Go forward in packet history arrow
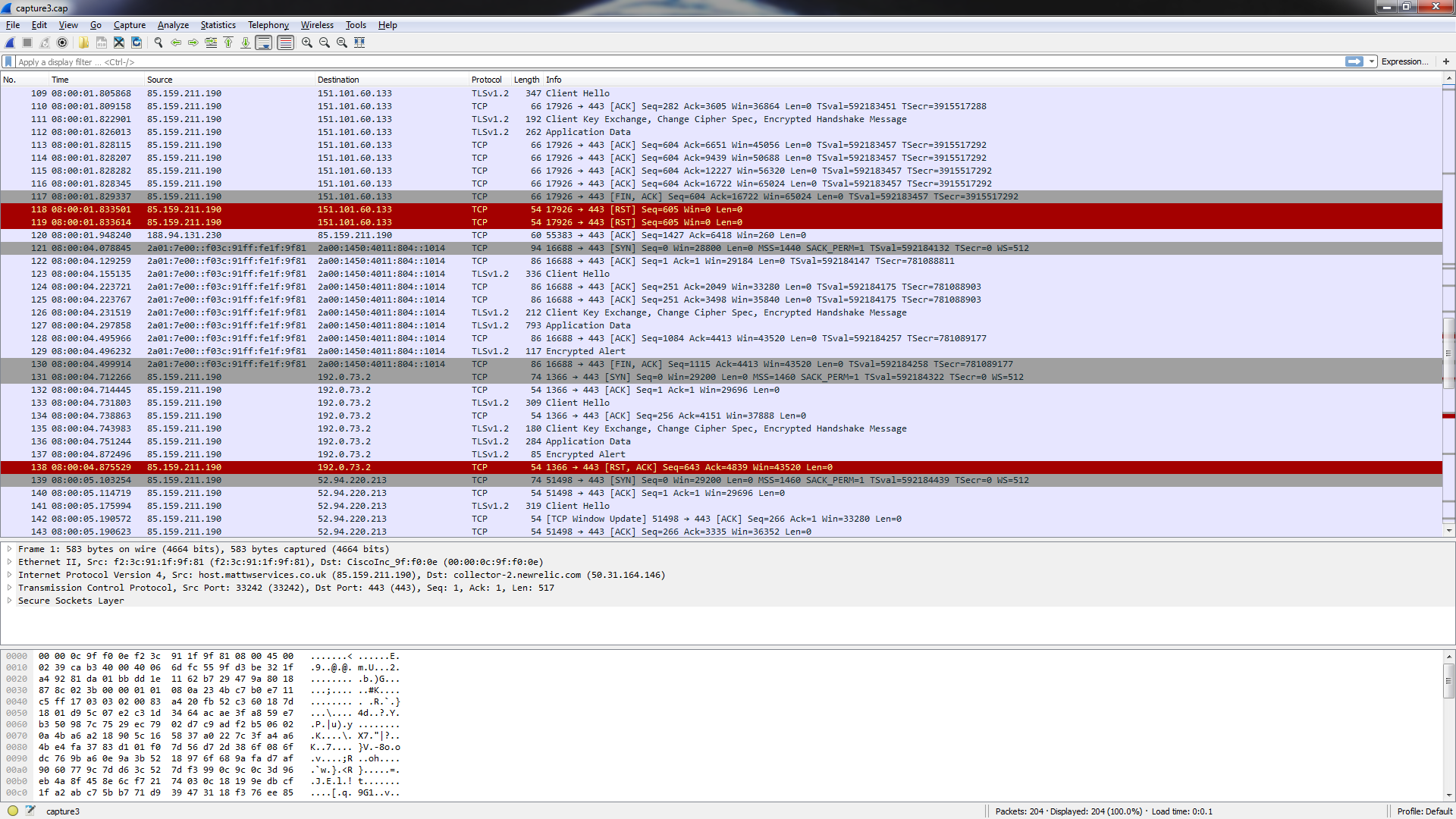 click(193, 42)
